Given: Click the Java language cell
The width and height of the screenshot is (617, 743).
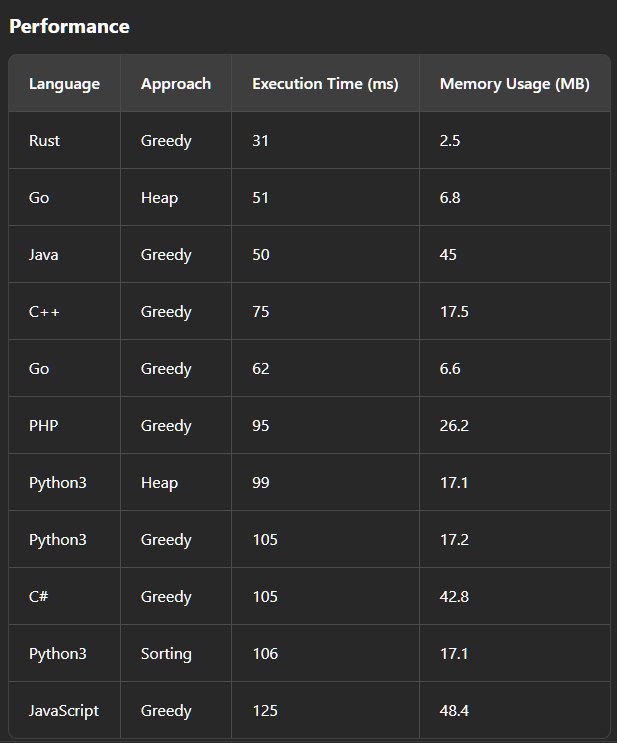Looking at the screenshot, I should coord(44,254).
